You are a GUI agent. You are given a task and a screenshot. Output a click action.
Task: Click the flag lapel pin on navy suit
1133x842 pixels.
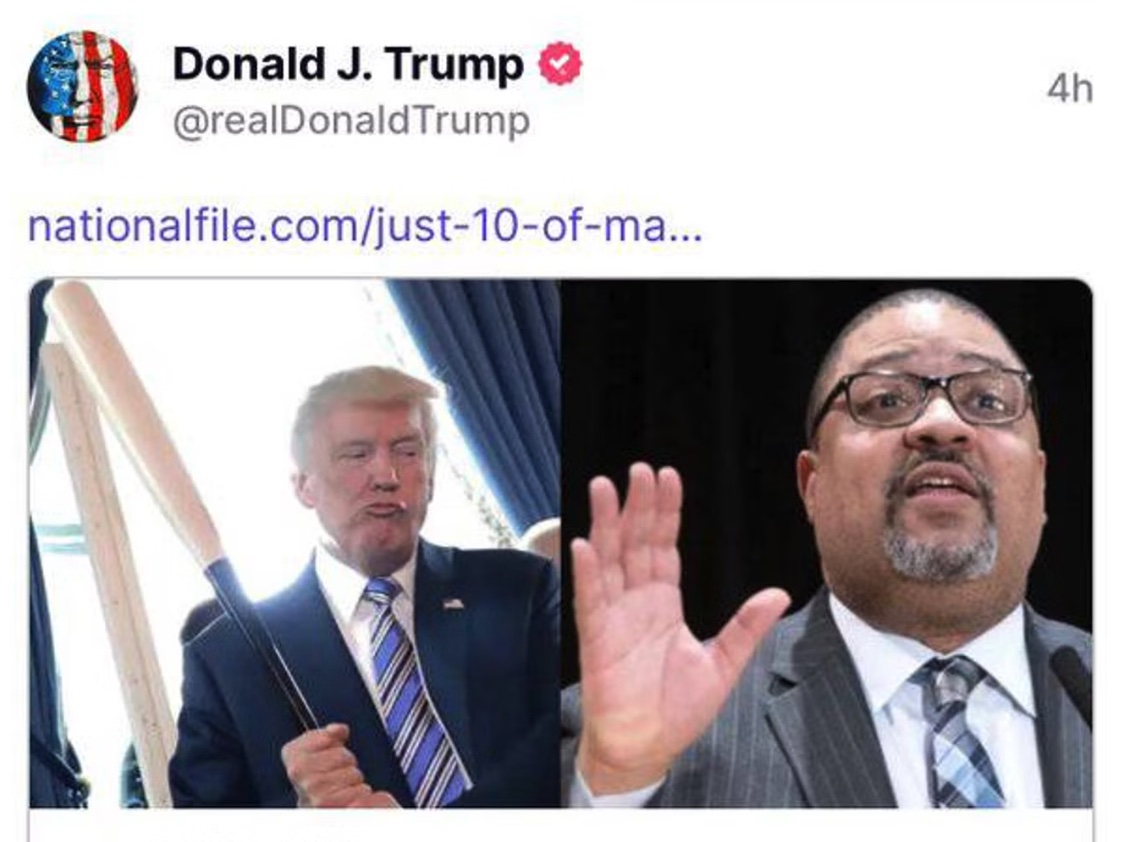point(453,603)
